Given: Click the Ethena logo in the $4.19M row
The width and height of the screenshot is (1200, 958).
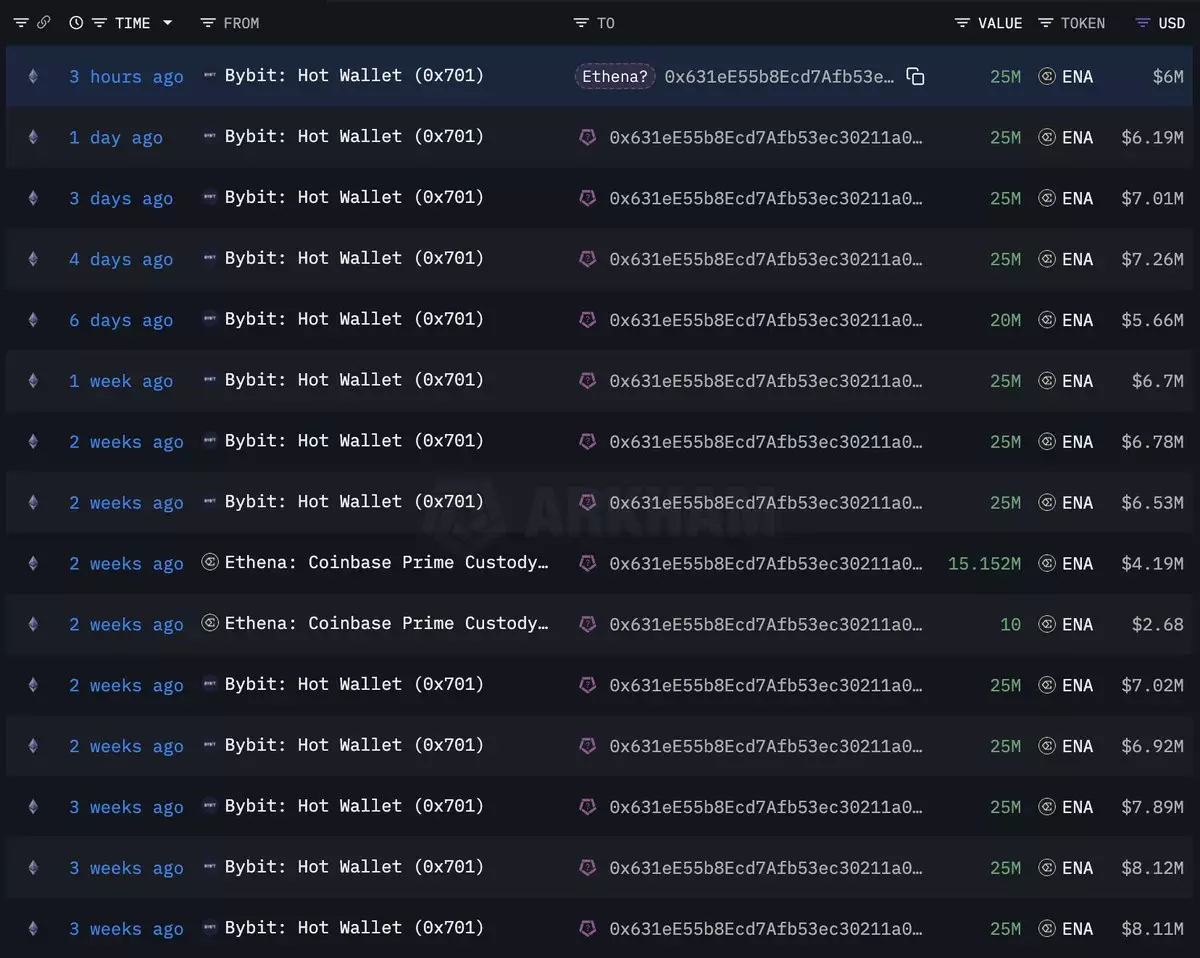Looking at the screenshot, I should coord(210,563).
